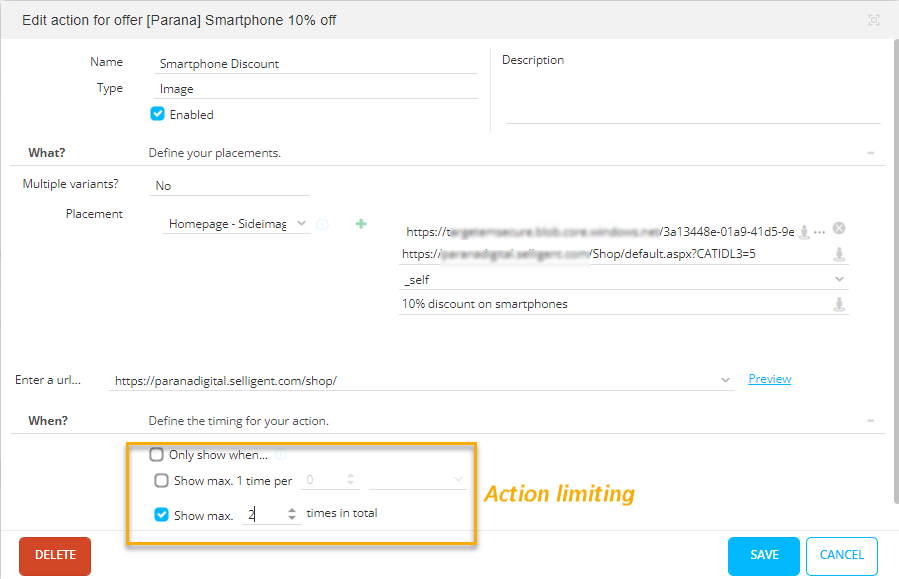Image resolution: width=899 pixels, height=579 pixels.
Task: Click the personalization icon on the discount text field
Action: [x=839, y=304]
